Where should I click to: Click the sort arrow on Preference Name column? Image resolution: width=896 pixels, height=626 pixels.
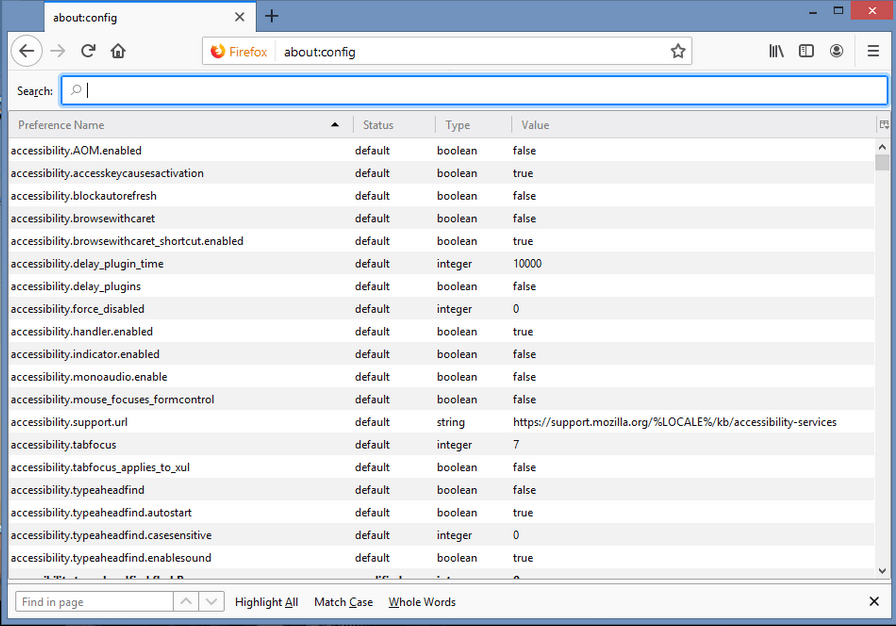pos(335,124)
